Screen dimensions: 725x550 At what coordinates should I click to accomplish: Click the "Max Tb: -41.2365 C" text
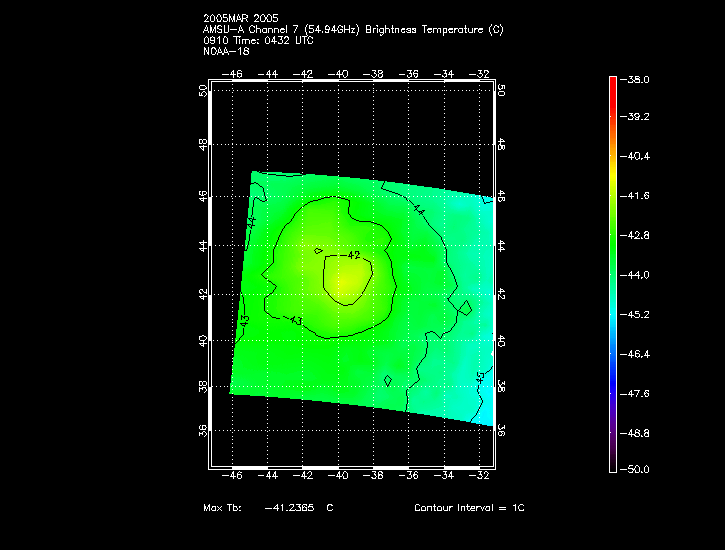click(x=268, y=508)
